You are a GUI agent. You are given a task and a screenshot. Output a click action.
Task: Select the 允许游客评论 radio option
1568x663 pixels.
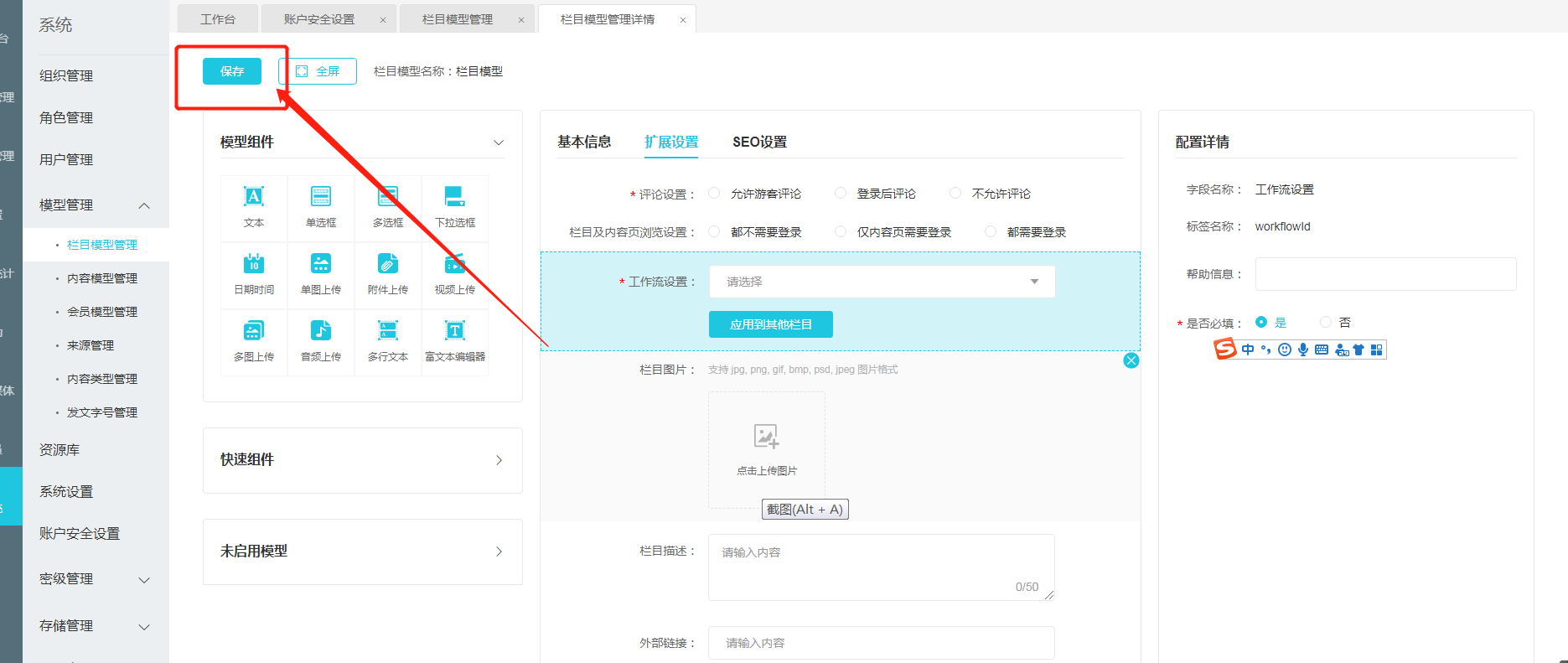715,194
